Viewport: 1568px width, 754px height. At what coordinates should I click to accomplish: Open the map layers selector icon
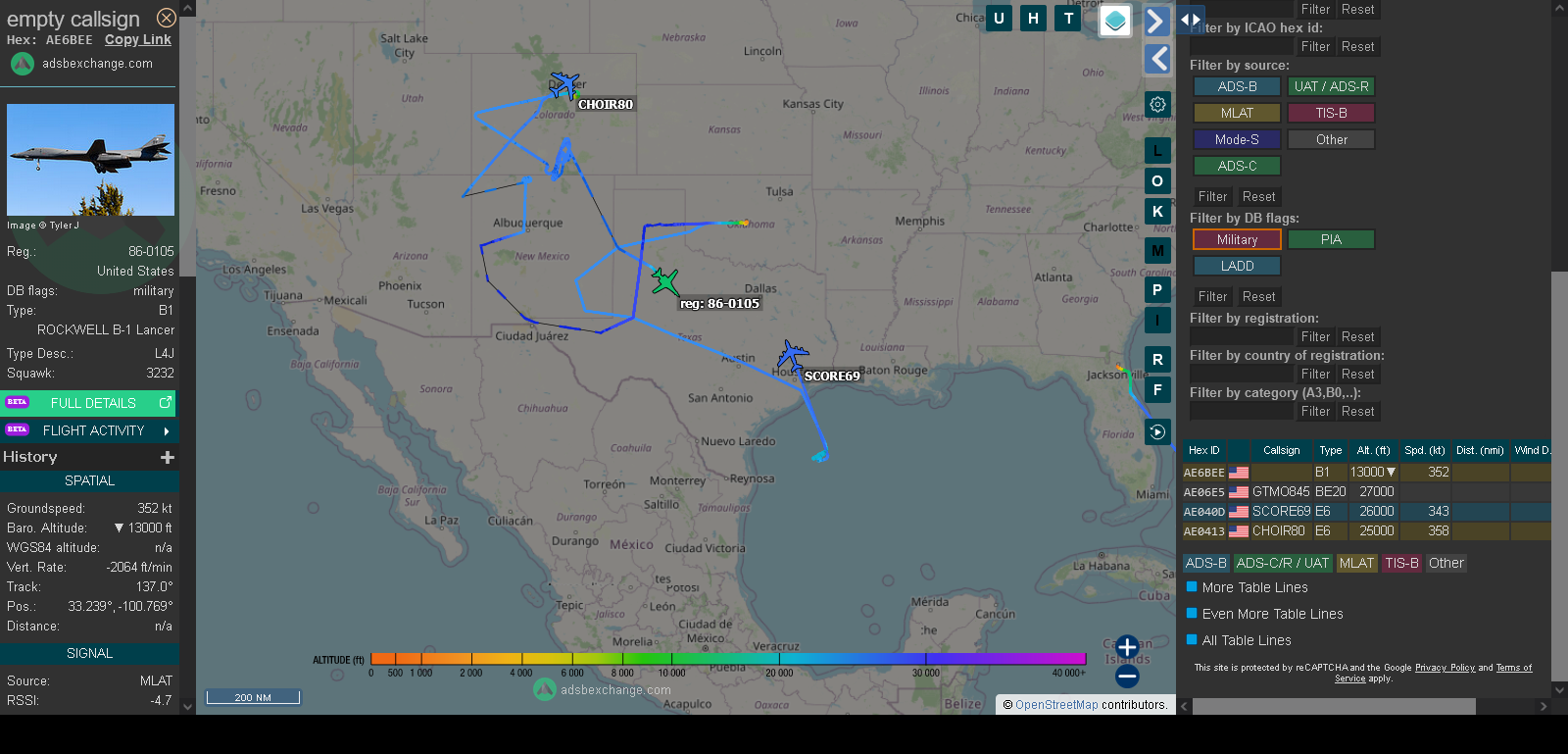[1115, 21]
